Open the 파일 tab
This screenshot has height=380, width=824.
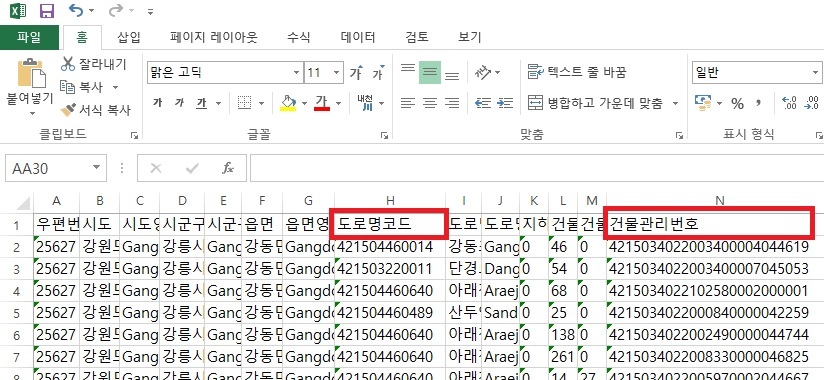29,37
